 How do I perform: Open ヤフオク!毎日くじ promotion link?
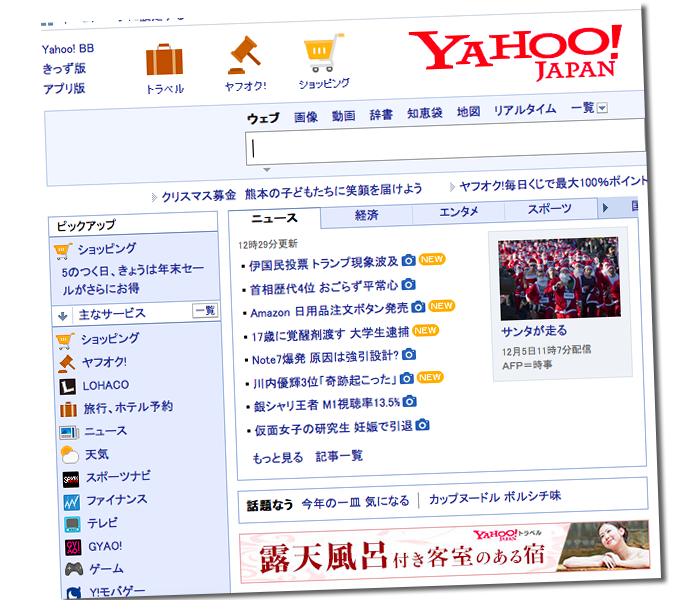tap(553, 183)
